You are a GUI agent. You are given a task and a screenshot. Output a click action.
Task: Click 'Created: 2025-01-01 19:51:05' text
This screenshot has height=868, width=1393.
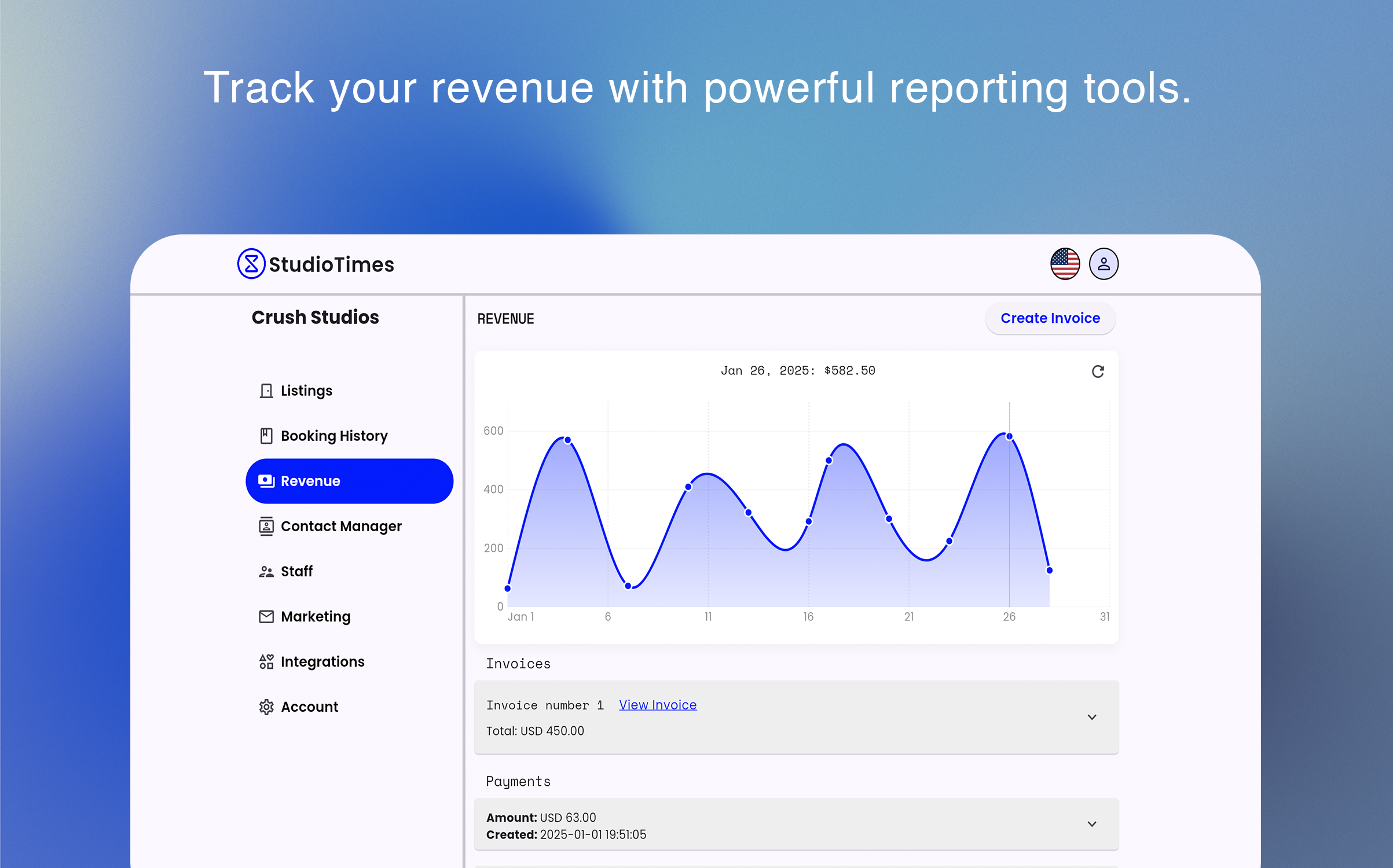tap(566, 834)
